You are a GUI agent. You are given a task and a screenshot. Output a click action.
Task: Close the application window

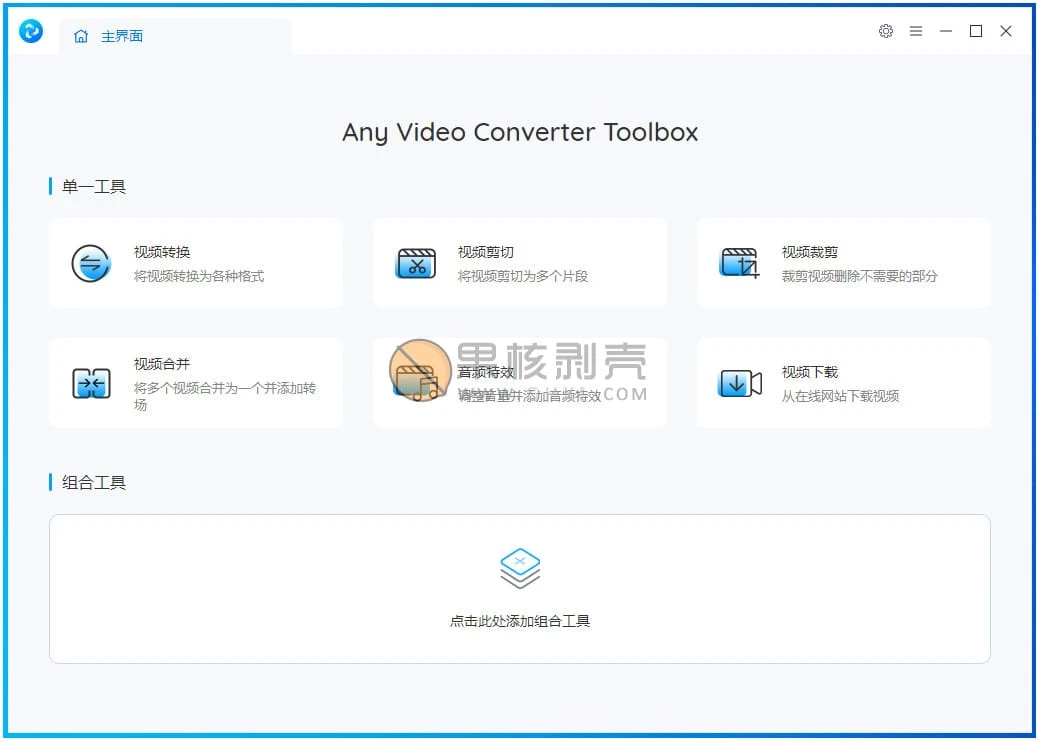point(1006,31)
